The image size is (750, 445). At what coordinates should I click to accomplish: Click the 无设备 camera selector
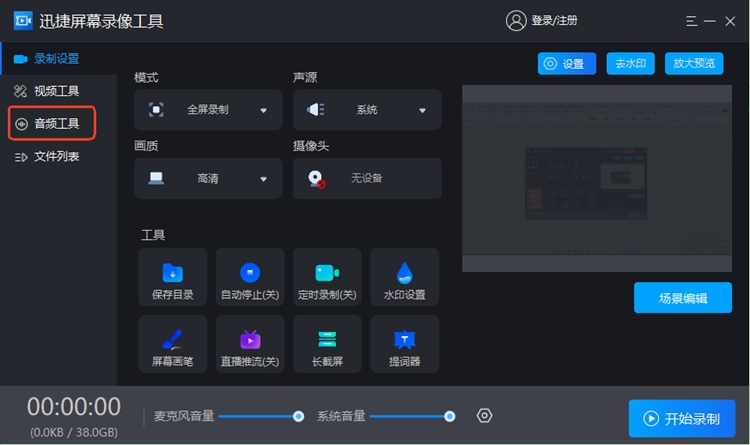367,178
